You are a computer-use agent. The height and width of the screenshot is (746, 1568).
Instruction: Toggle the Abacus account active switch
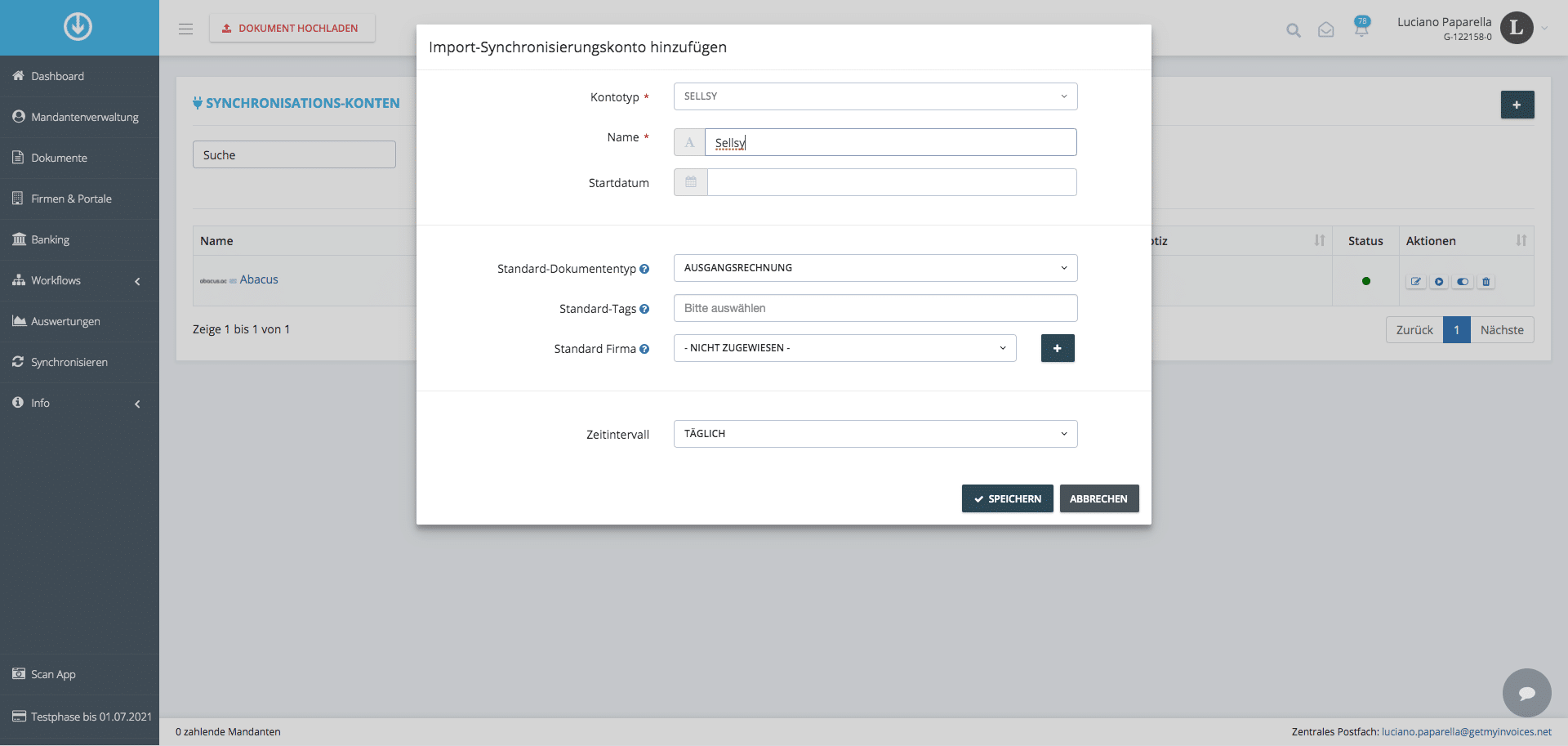click(1463, 282)
